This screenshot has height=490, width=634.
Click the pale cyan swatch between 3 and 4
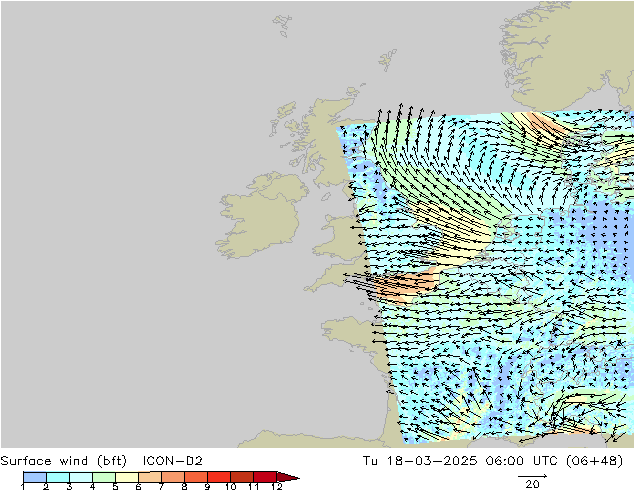(x=81, y=477)
